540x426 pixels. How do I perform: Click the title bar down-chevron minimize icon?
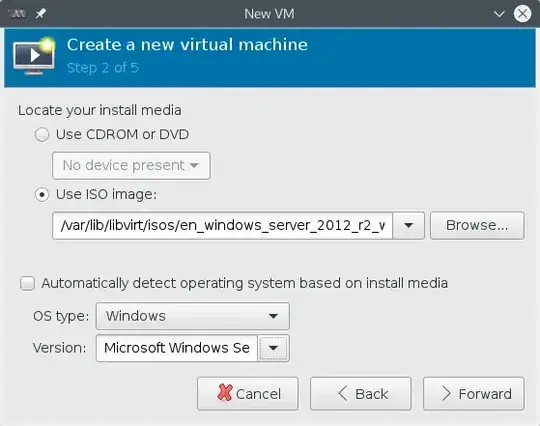point(499,14)
